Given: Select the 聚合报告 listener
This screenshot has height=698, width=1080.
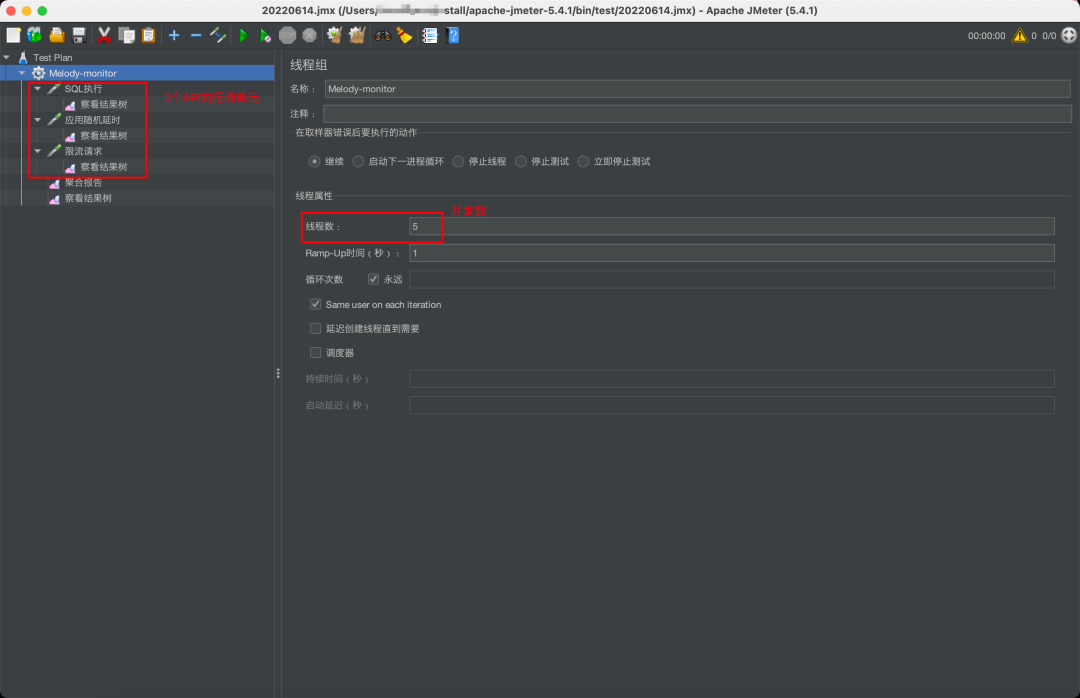Looking at the screenshot, I should tap(83, 183).
